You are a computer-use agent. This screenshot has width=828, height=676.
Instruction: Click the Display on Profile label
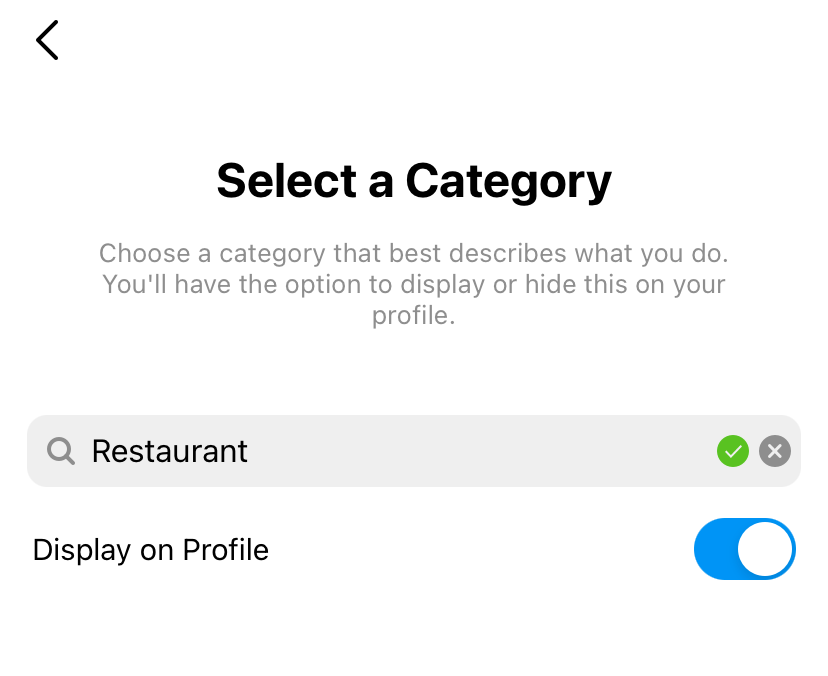(151, 550)
